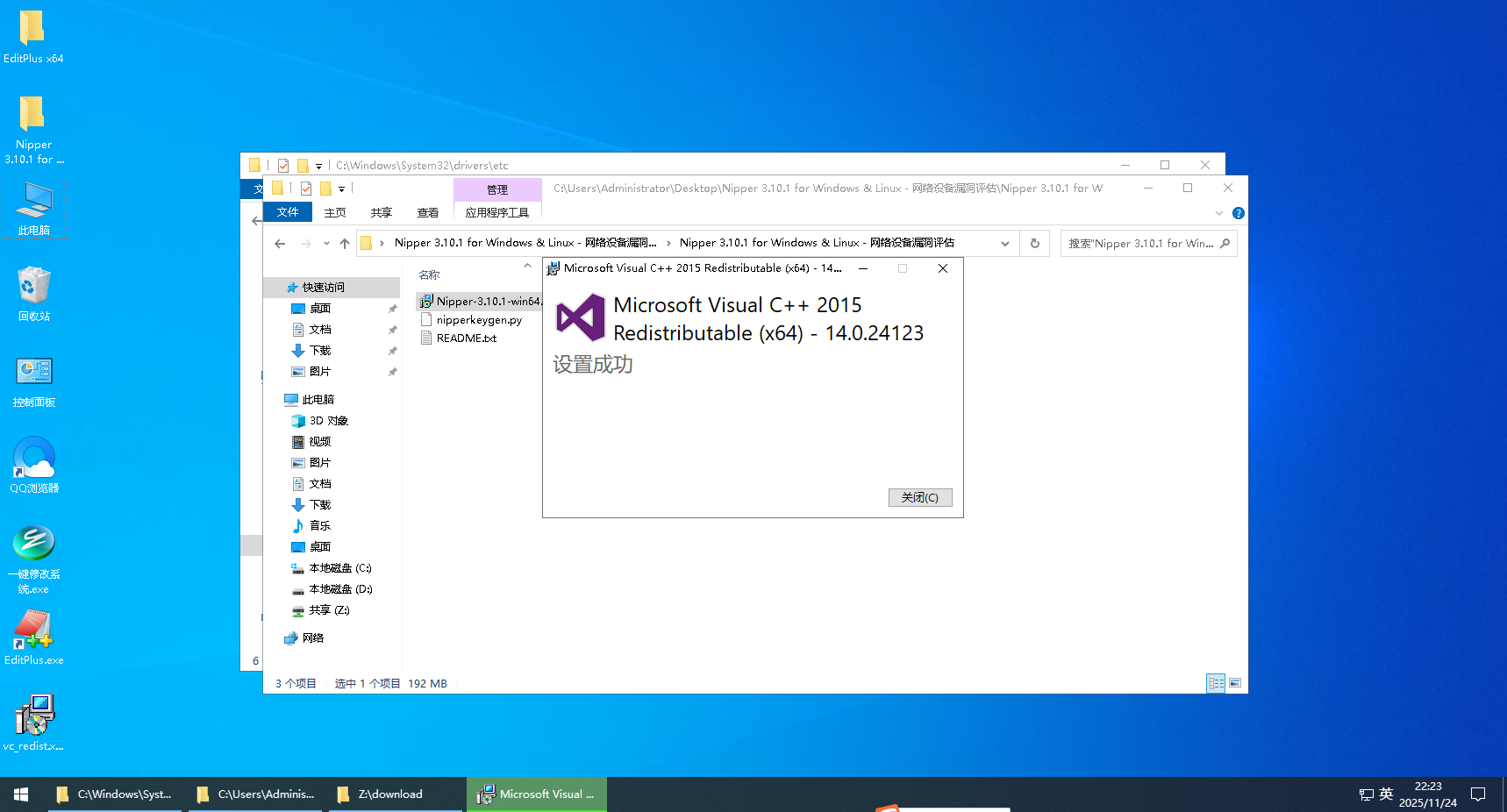The width and height of the screenshot is (1507, 812).
Task: Select the README.txt file
Action: (x=466, y=338)
